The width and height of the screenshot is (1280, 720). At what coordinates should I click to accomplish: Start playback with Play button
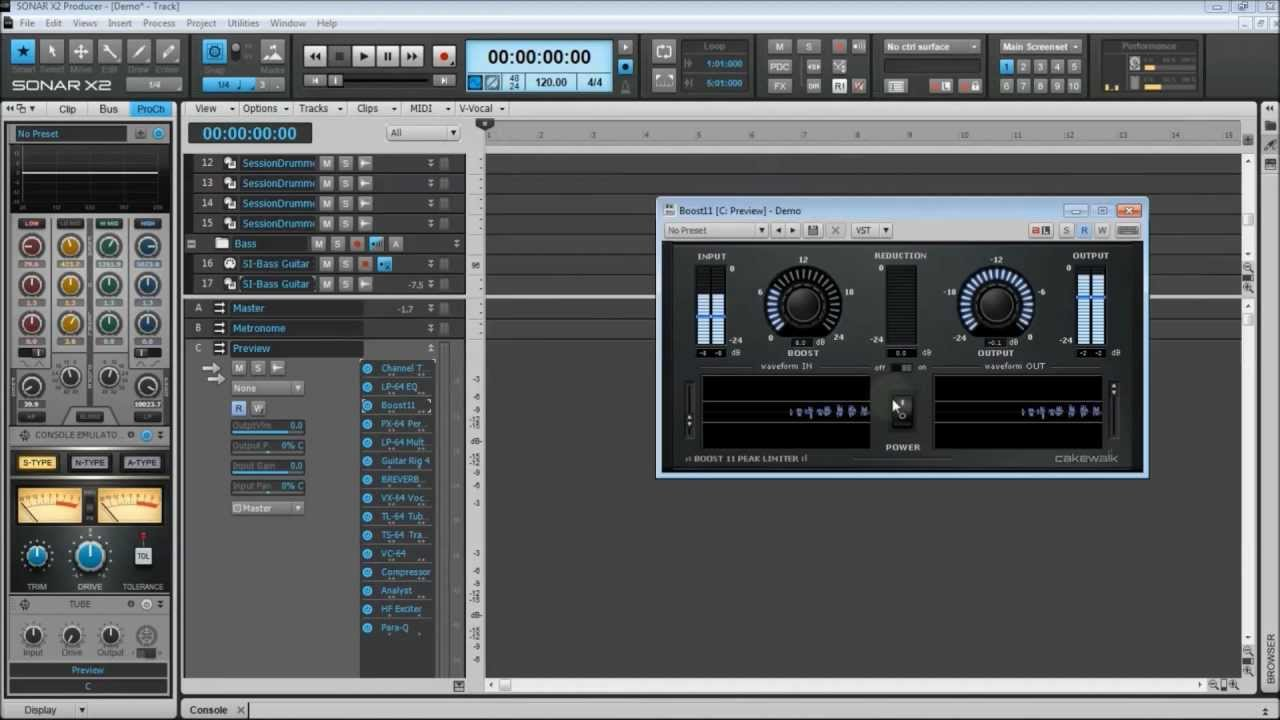click(363, 57)
